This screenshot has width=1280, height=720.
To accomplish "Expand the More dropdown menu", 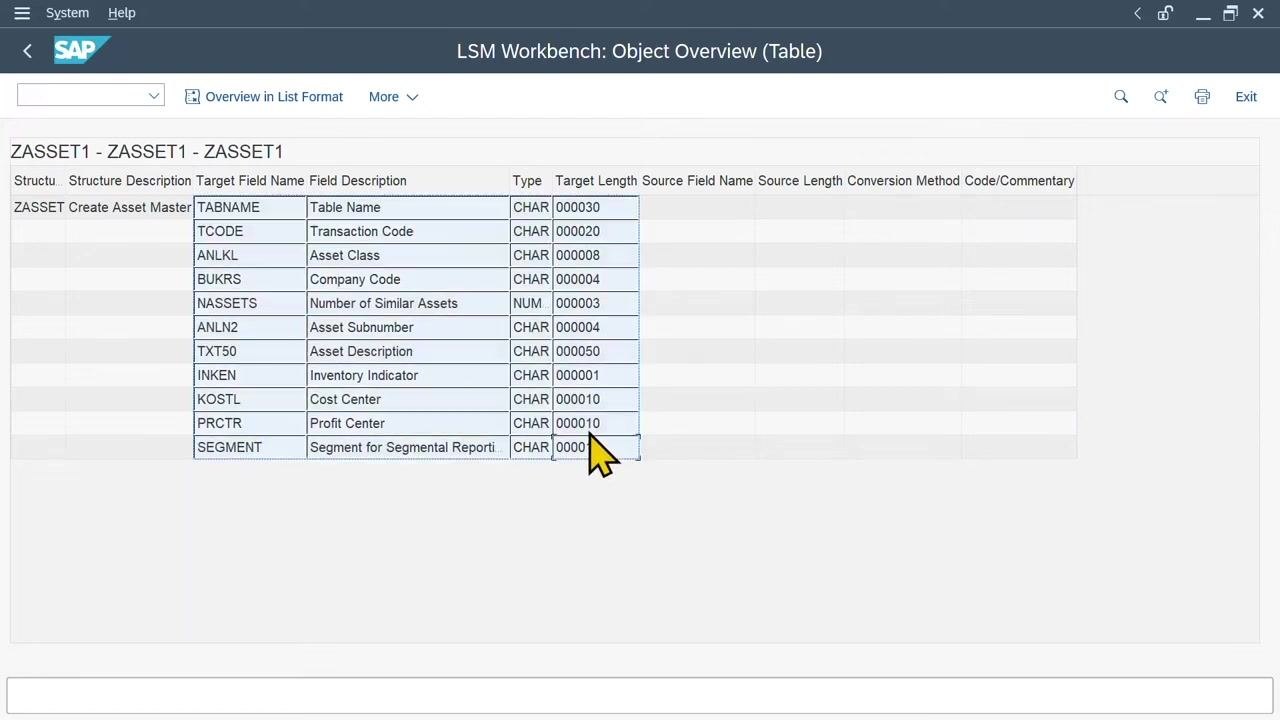I will coord(393,97).
